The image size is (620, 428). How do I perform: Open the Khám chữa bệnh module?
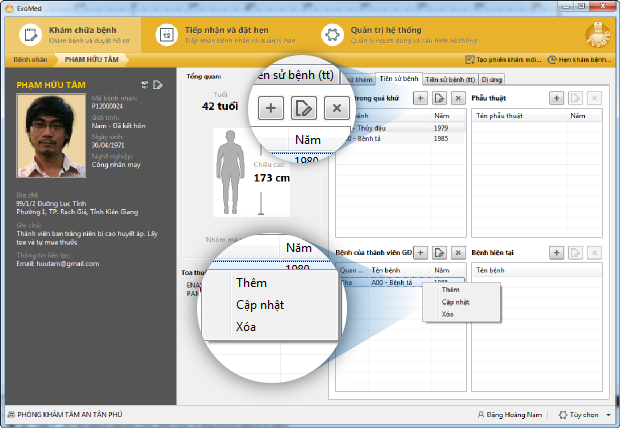coord(74,35)
